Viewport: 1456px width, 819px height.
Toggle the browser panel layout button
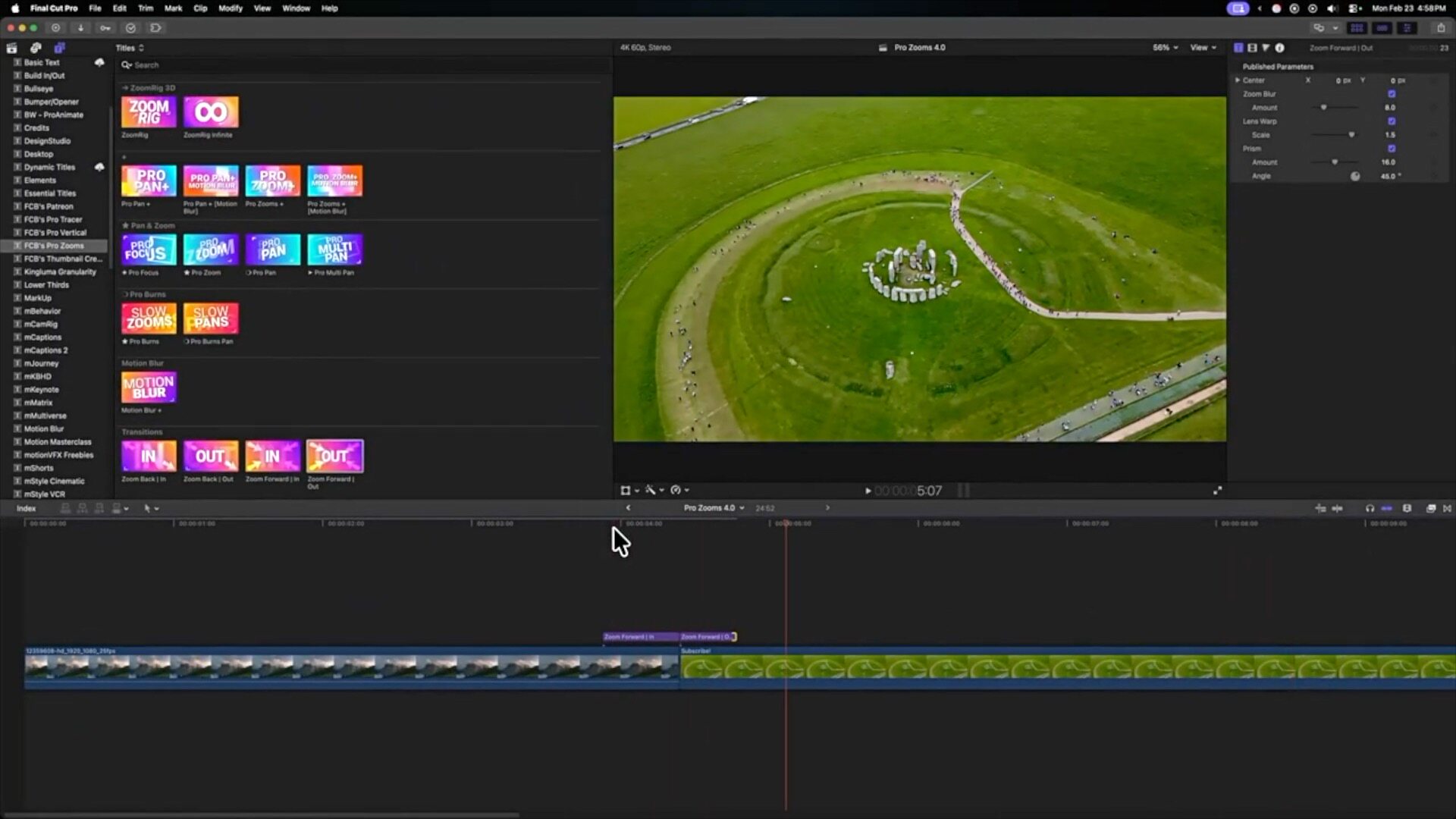1357,28
